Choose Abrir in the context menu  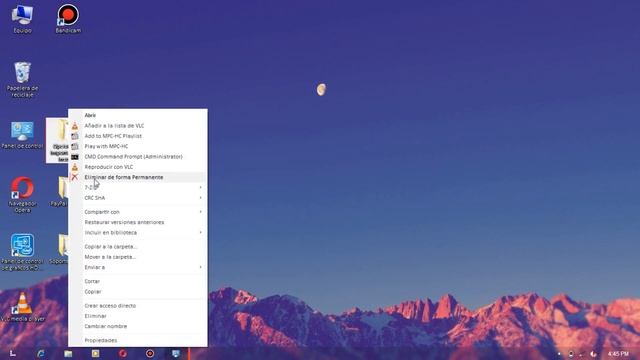pyautogui.click(x=138, y=115)
